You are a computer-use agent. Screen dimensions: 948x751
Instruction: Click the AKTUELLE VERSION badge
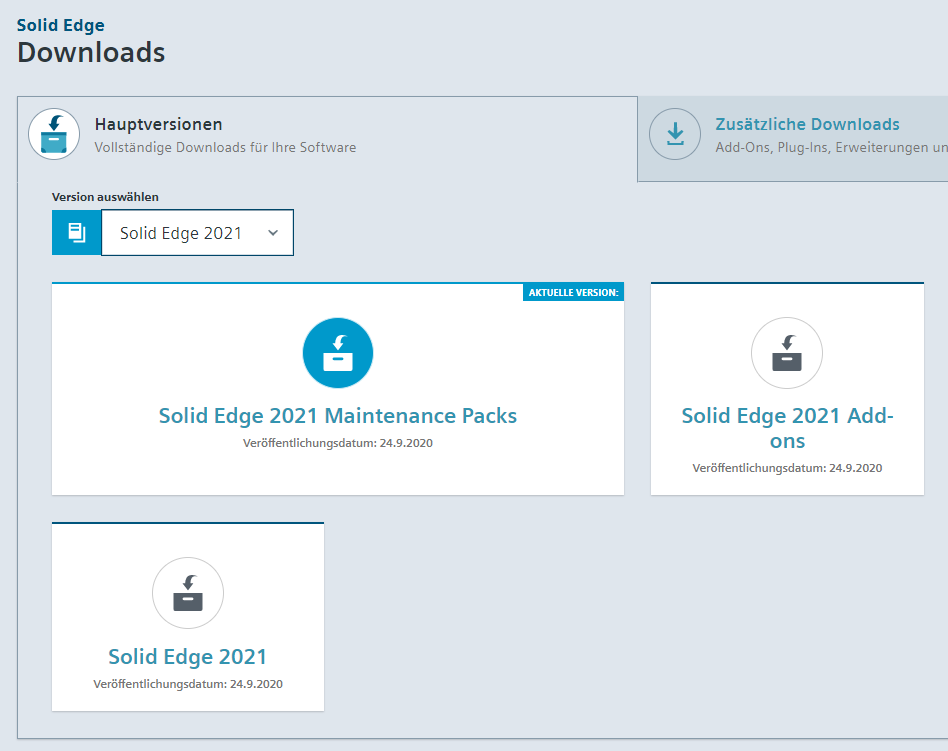[573, 292]
